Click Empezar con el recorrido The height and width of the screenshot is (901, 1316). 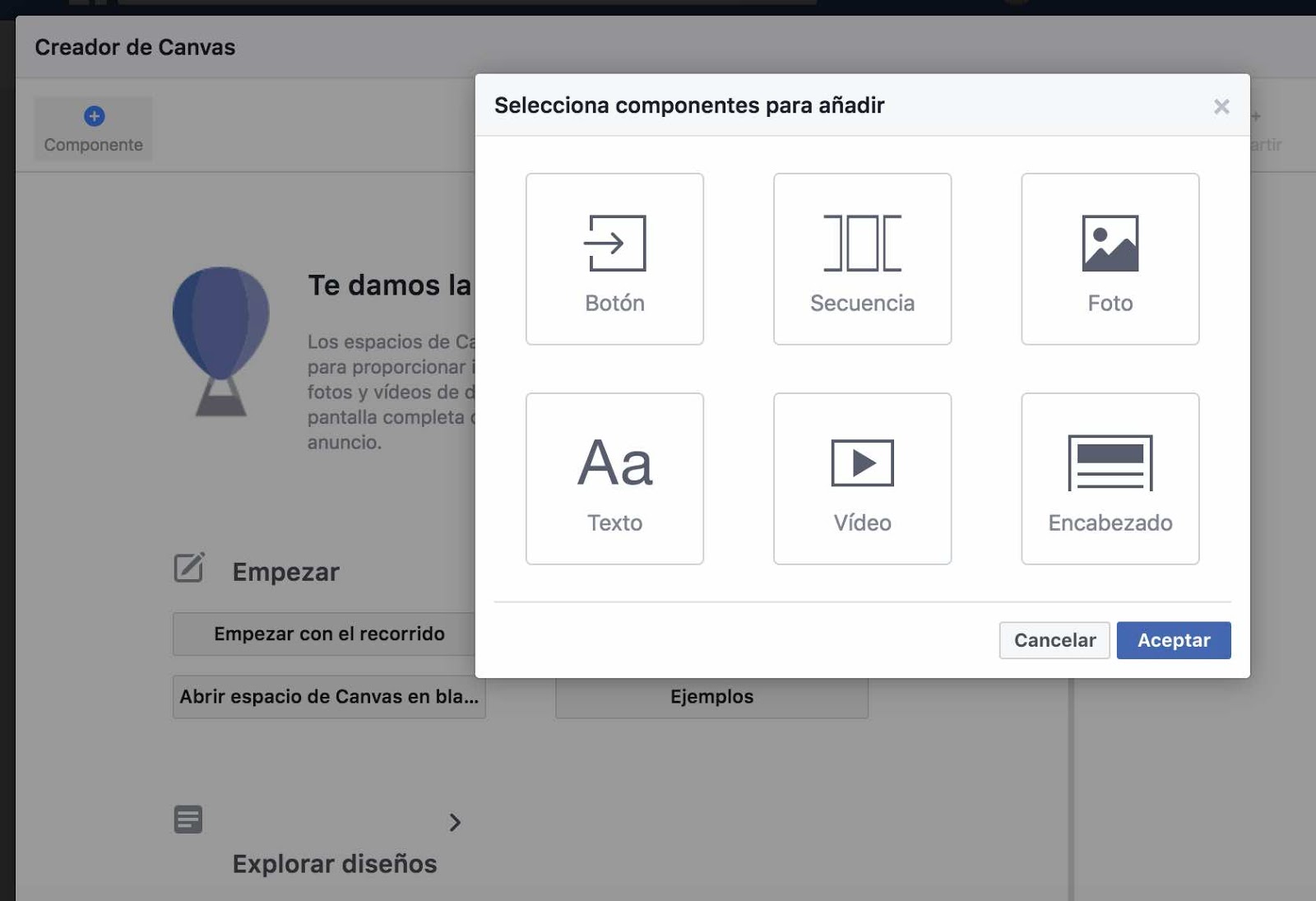tap(329, 634)
